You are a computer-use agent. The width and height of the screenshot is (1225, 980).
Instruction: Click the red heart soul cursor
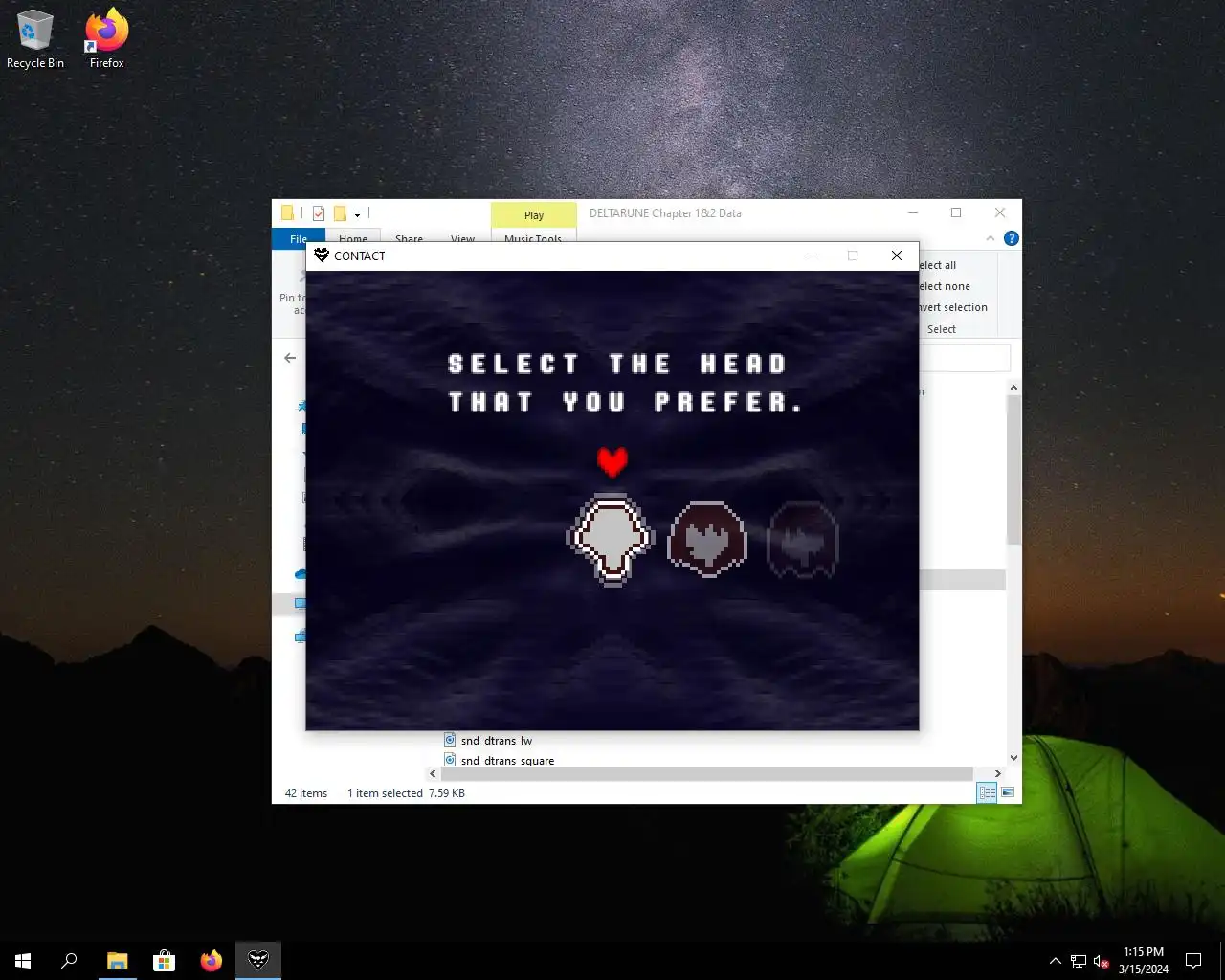(612, 461)
